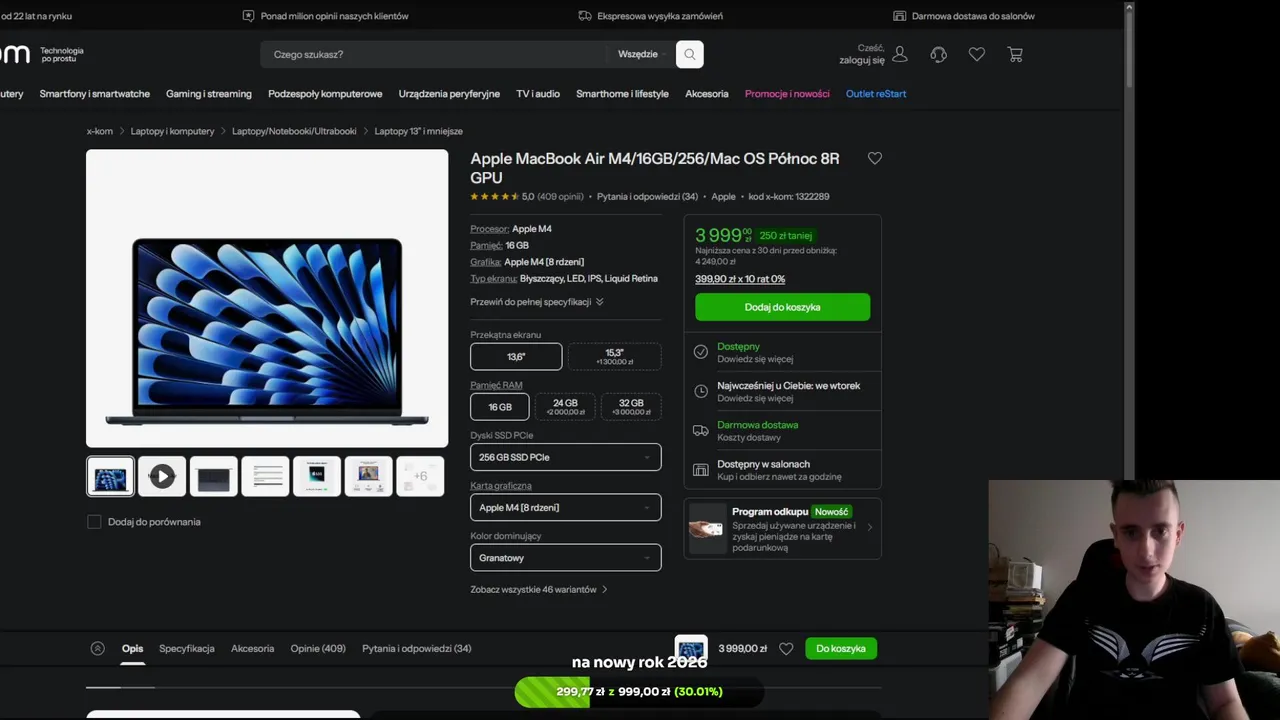Open the Smarthome i lifestyle menu
This screenshot has height=720, width=1280.
point(622,94)
